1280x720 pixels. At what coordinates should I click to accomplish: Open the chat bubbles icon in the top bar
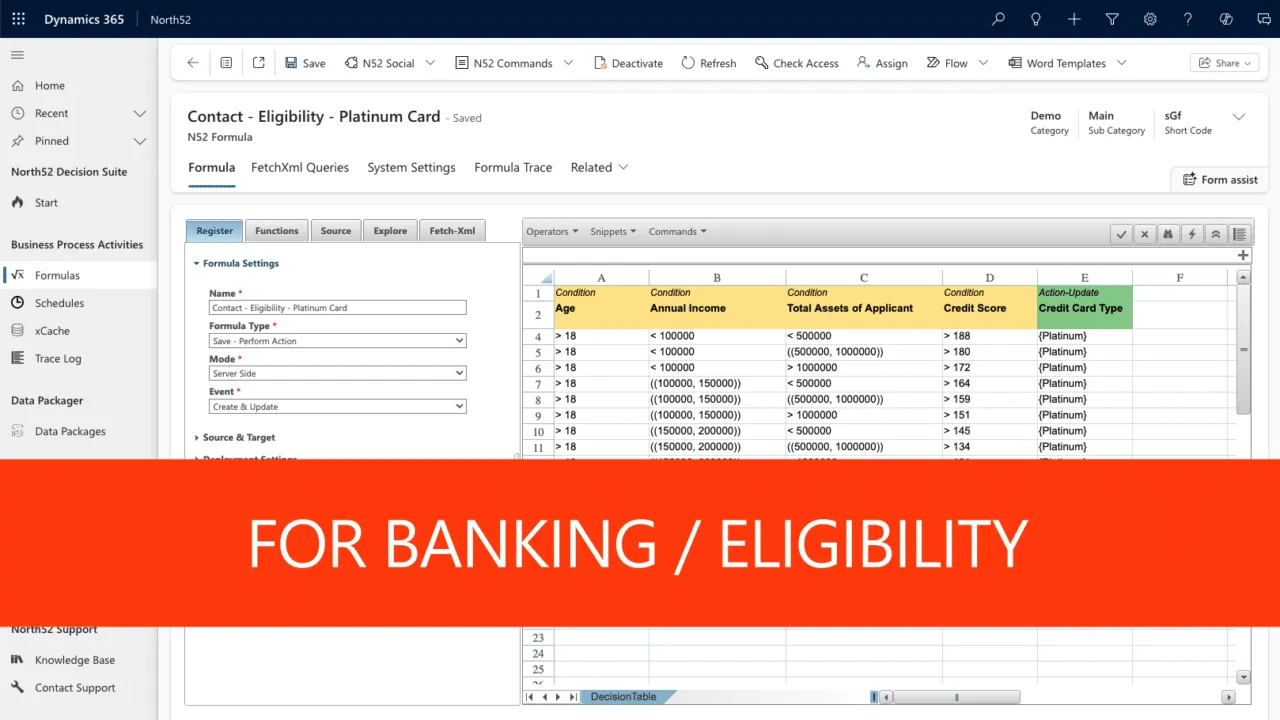click(1262, 19)
